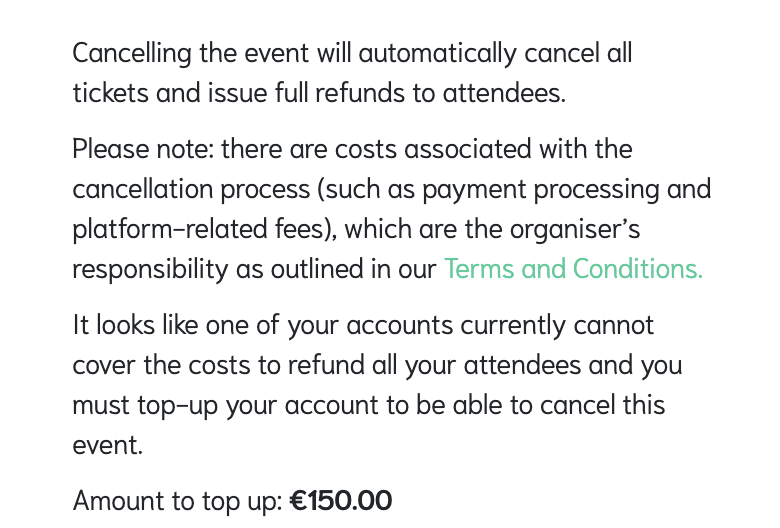Click the 'costs associated with the' phrase
This screenshot has width=780, height=528.
[x=484, y=149]
